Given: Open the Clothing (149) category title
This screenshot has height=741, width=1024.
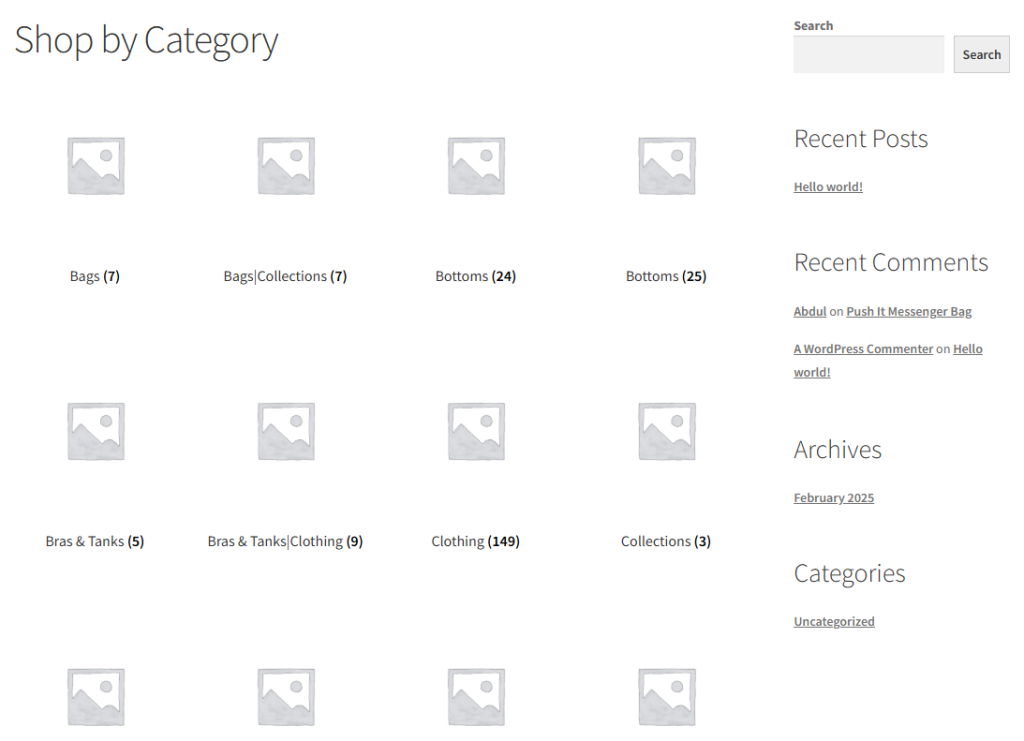Looking at the screenshot, I should (x=476, y=541).
